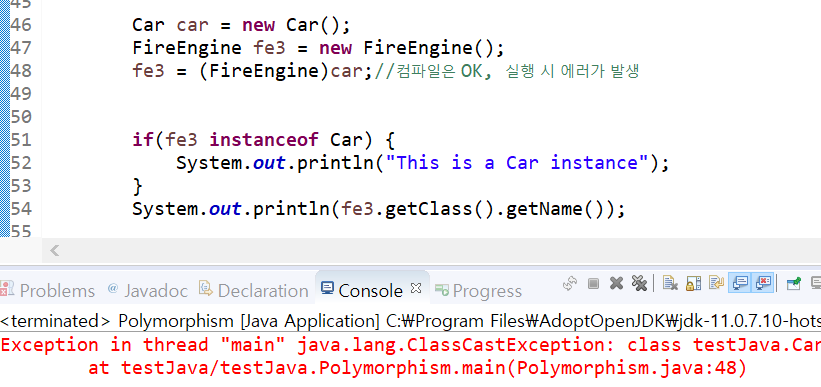821x387 pixels.
Task: Click the 'new Car()' expression on line 46
Action: click(x=291, y=25)
